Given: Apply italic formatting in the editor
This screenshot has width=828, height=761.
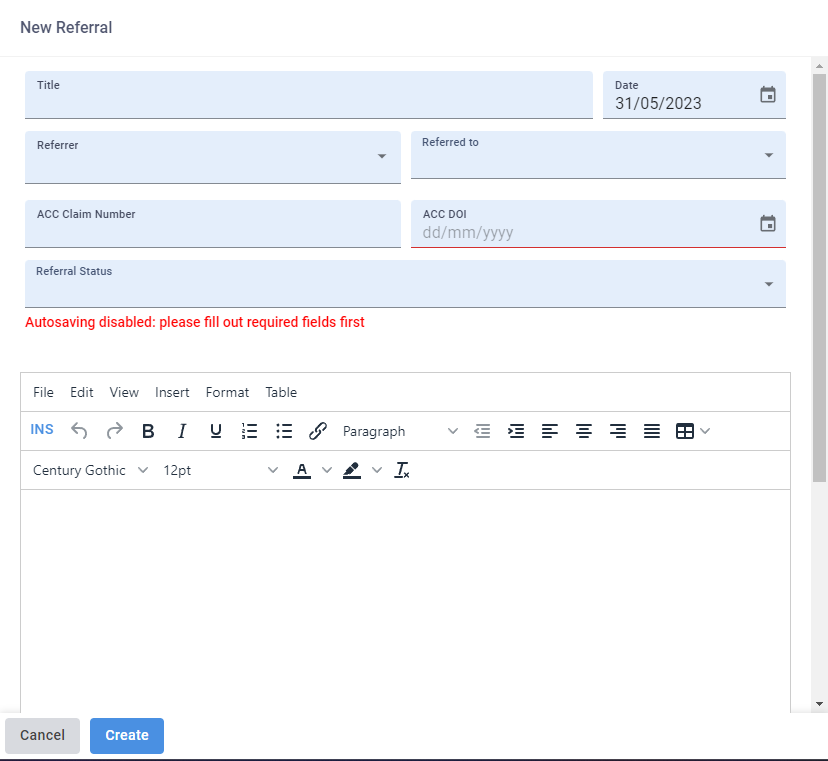Looking at the screenshot, I should click(182, 431).
